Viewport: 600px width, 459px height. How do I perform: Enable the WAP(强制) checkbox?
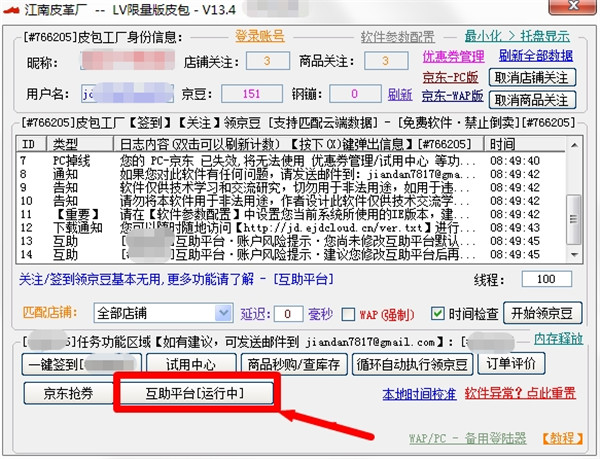tap(348, 314)
